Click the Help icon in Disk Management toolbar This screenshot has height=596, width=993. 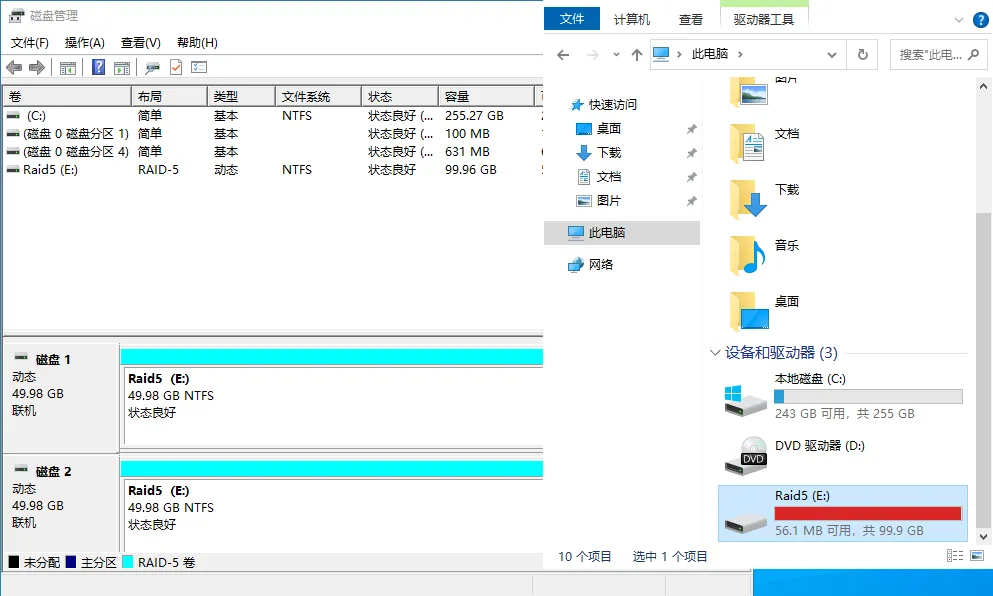pyautogui.click(x=98, y=68)
